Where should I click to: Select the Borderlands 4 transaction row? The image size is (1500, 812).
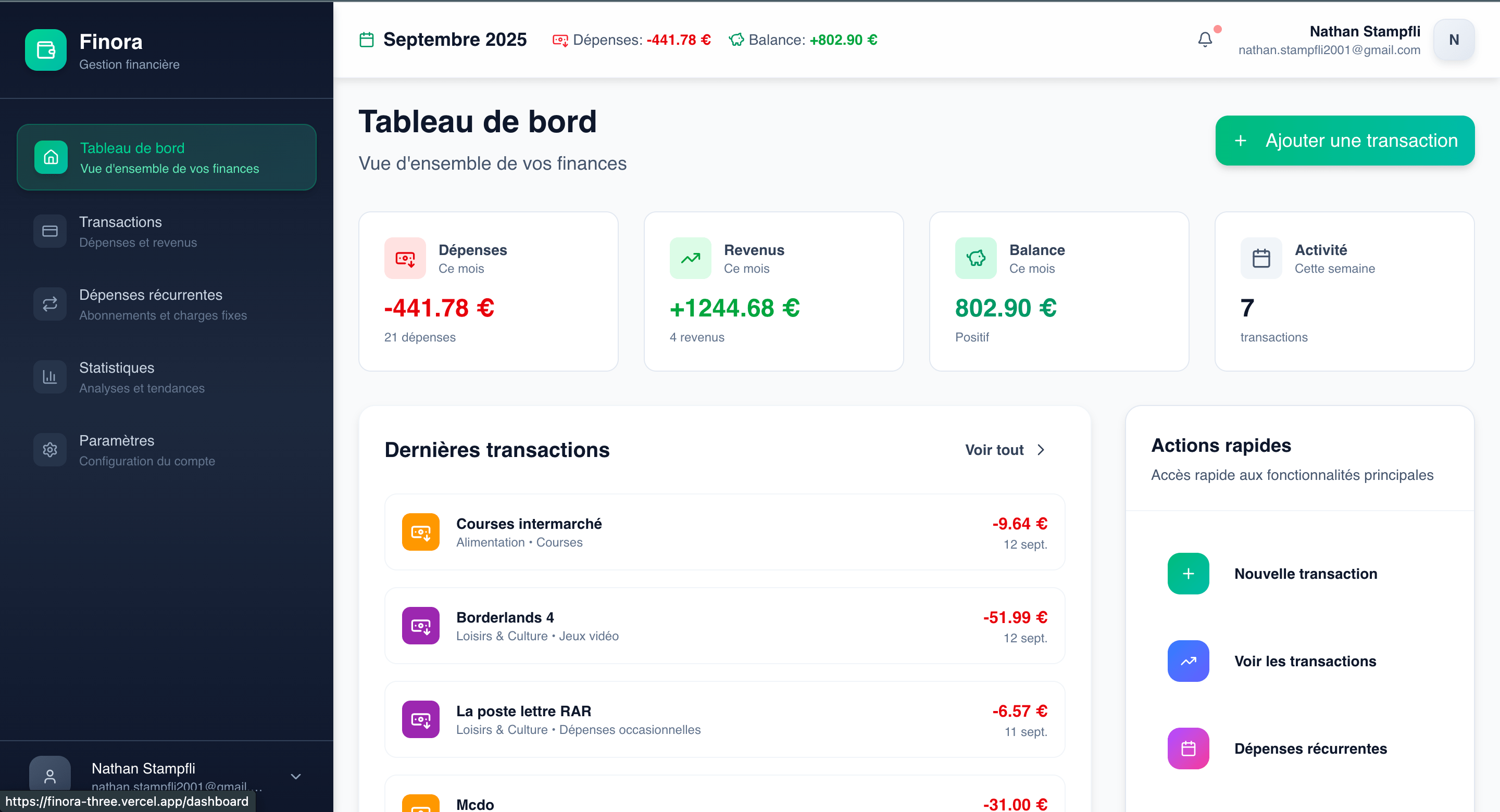[724, 626]
